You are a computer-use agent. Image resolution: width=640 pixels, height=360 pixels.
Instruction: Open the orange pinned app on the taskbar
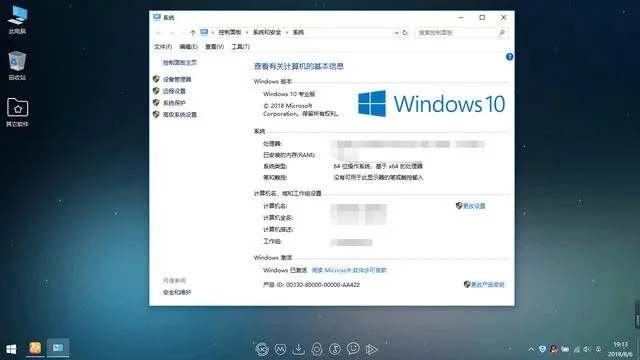pyautogui.click(x=35, y=348)
